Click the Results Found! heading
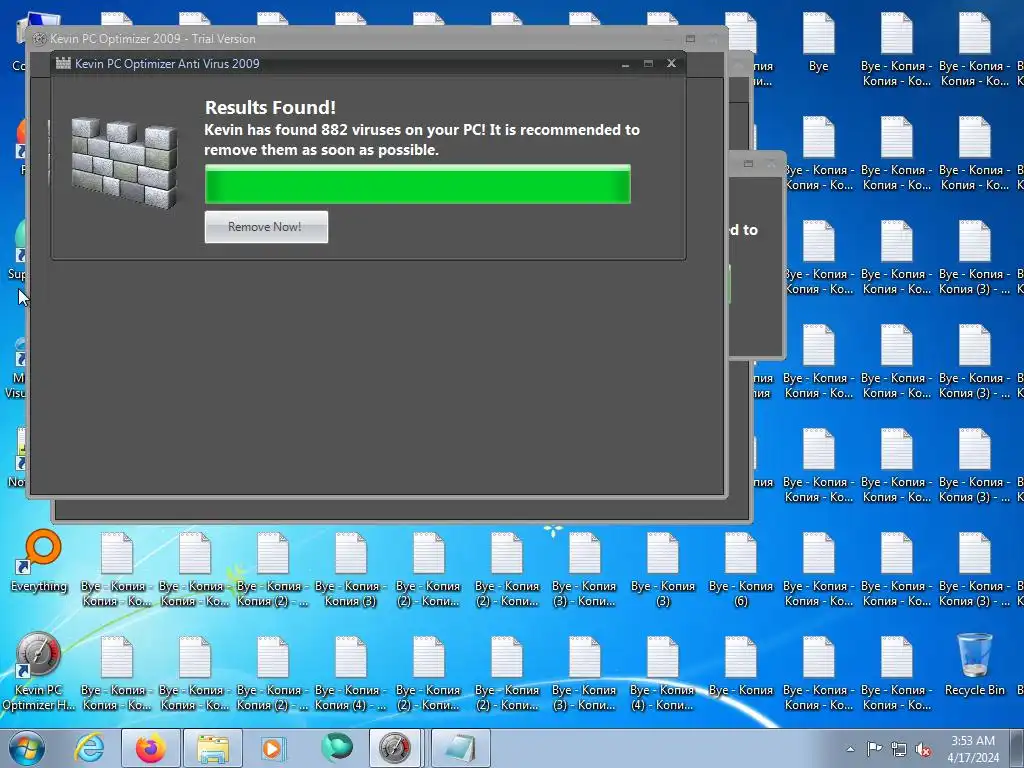This screenshot has width=1024, height=768. click(x=270, y=107)
